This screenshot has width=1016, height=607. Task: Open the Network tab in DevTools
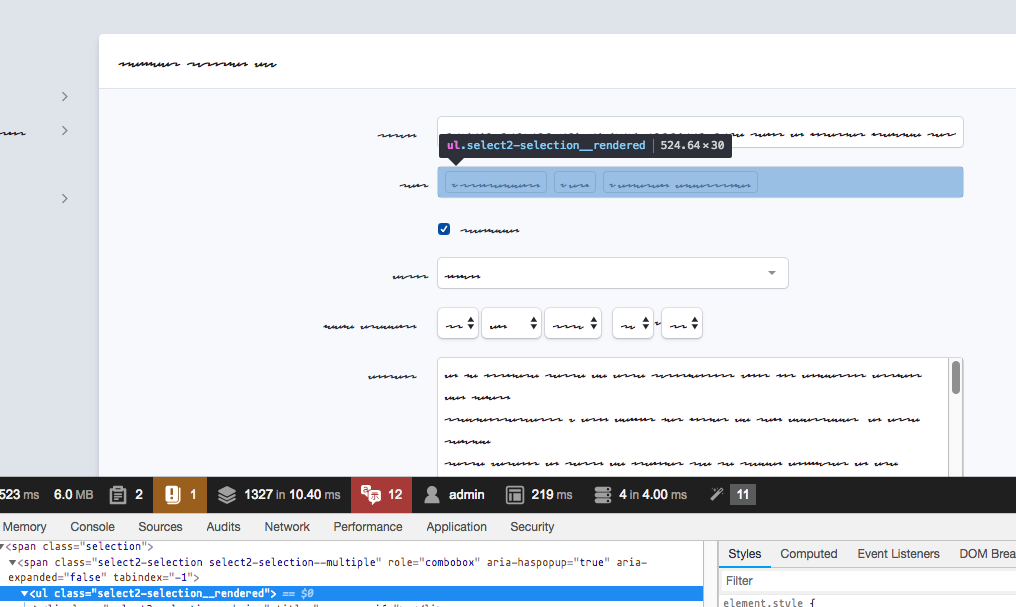[287, 526]
